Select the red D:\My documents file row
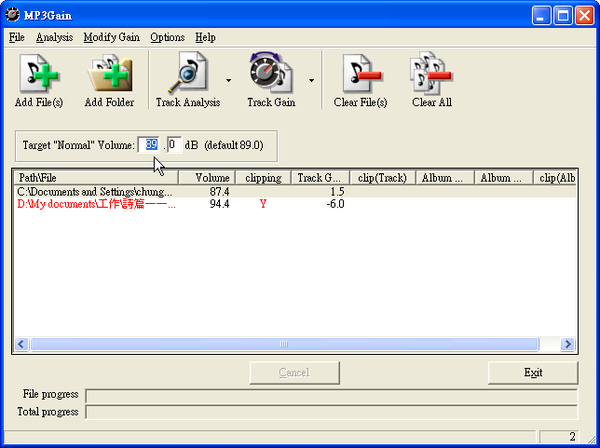 click(295, 204)
